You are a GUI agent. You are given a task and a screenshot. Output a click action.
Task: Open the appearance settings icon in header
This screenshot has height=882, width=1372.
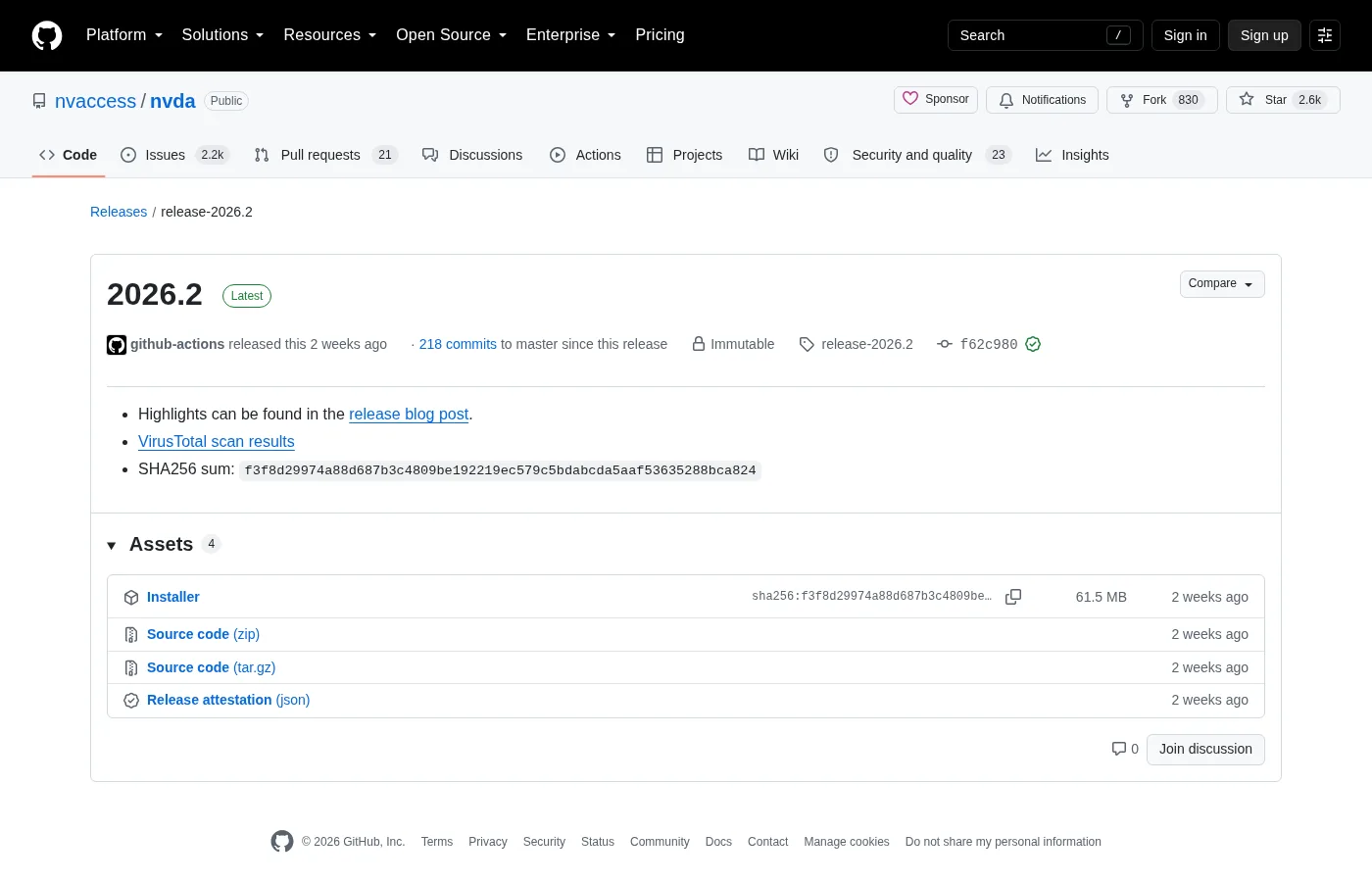[x=1325, y=35]
